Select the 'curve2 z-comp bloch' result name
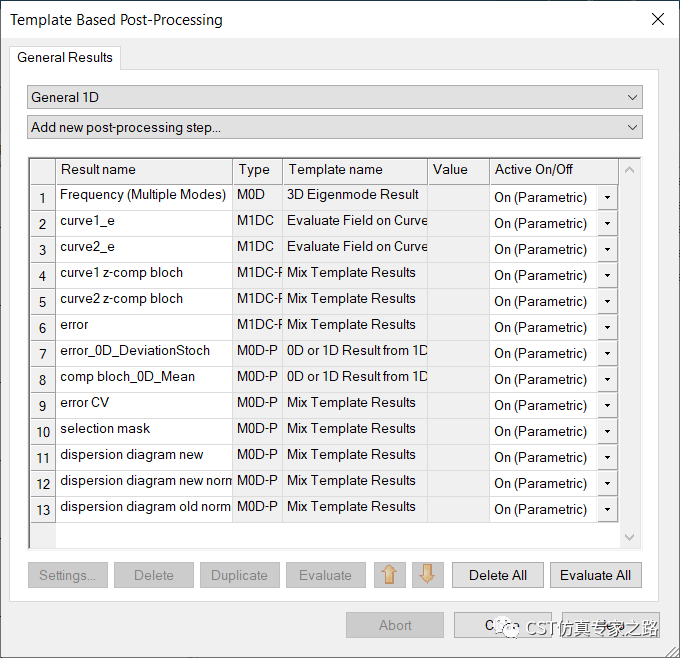The width and height of the screenshot is (680, 658). click(144, 302)
